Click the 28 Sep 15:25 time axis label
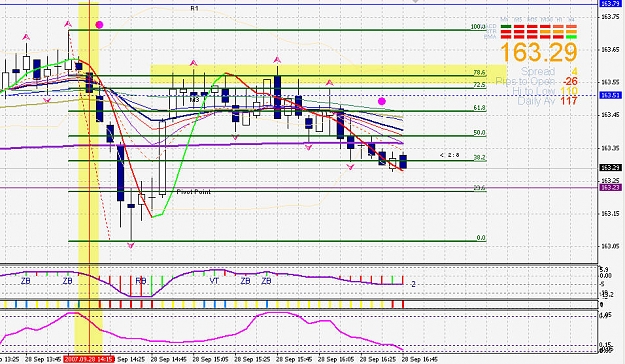Viewport: 625px width, 364px height. (252, 359)
